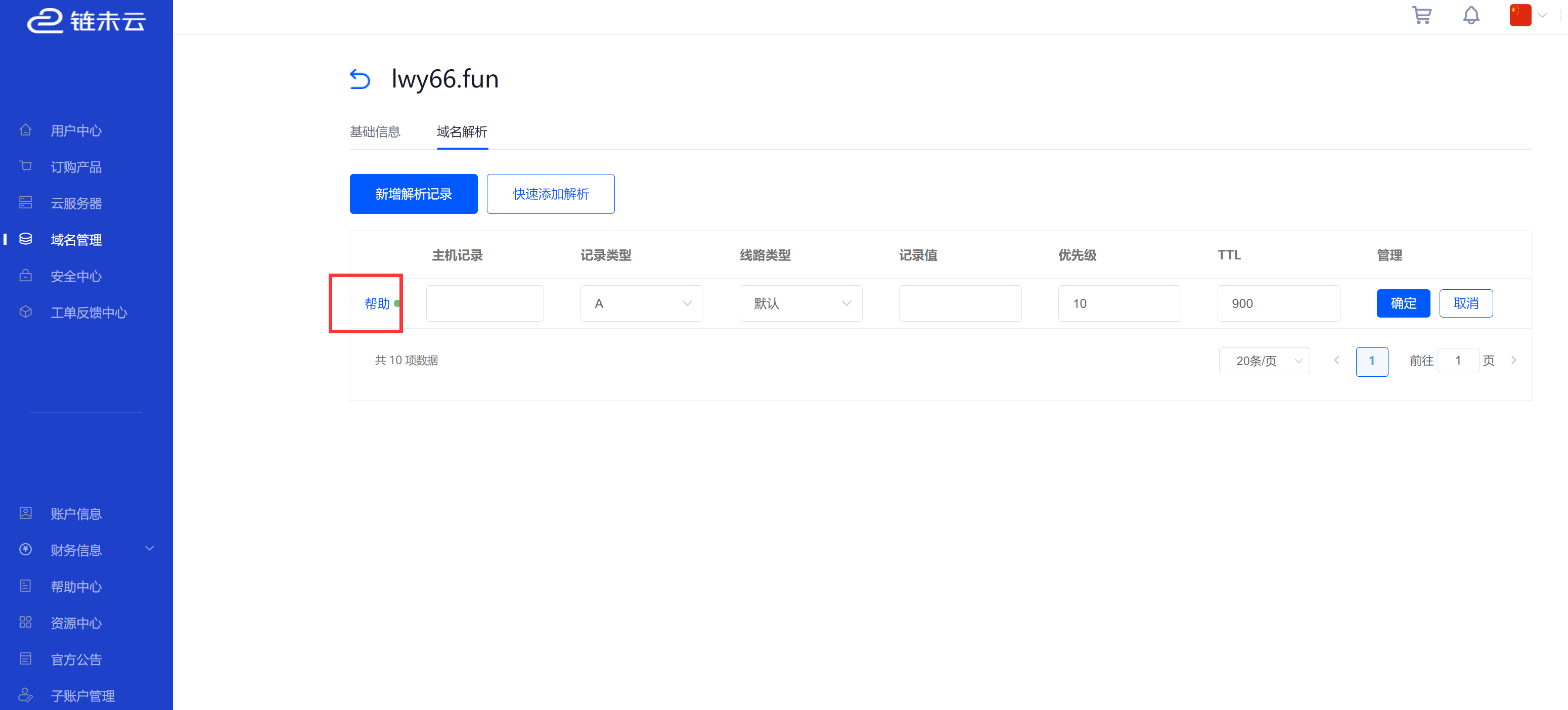The width and height of the screenshot is (1568, 710).
Task: Click the 新增解析记录 button
Action: point(413,194)
